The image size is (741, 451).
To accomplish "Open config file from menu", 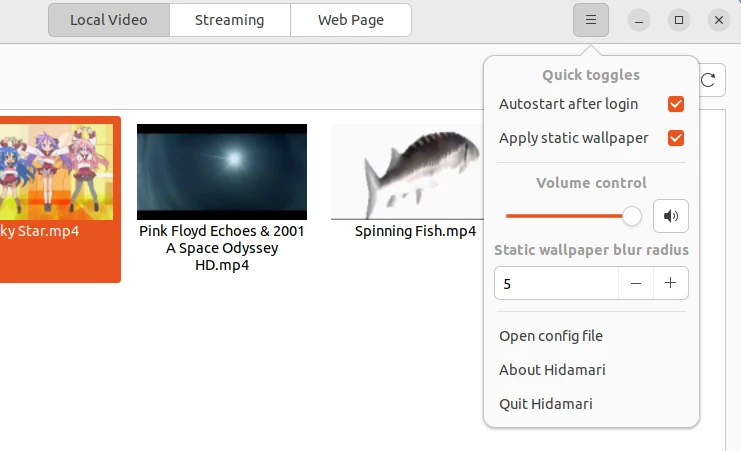I will [x=551, y=336].
